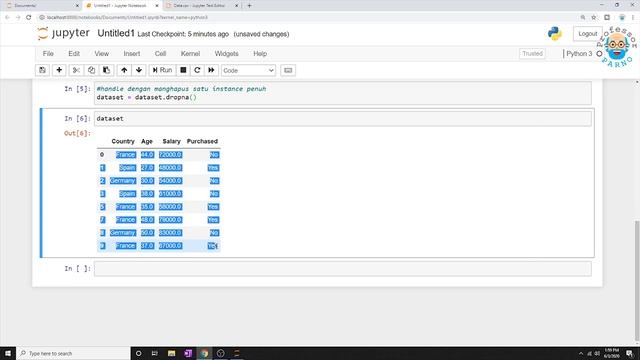Rename notebook title Untitled1
Screen dimensions: 640x360
(x=116, y=33)
